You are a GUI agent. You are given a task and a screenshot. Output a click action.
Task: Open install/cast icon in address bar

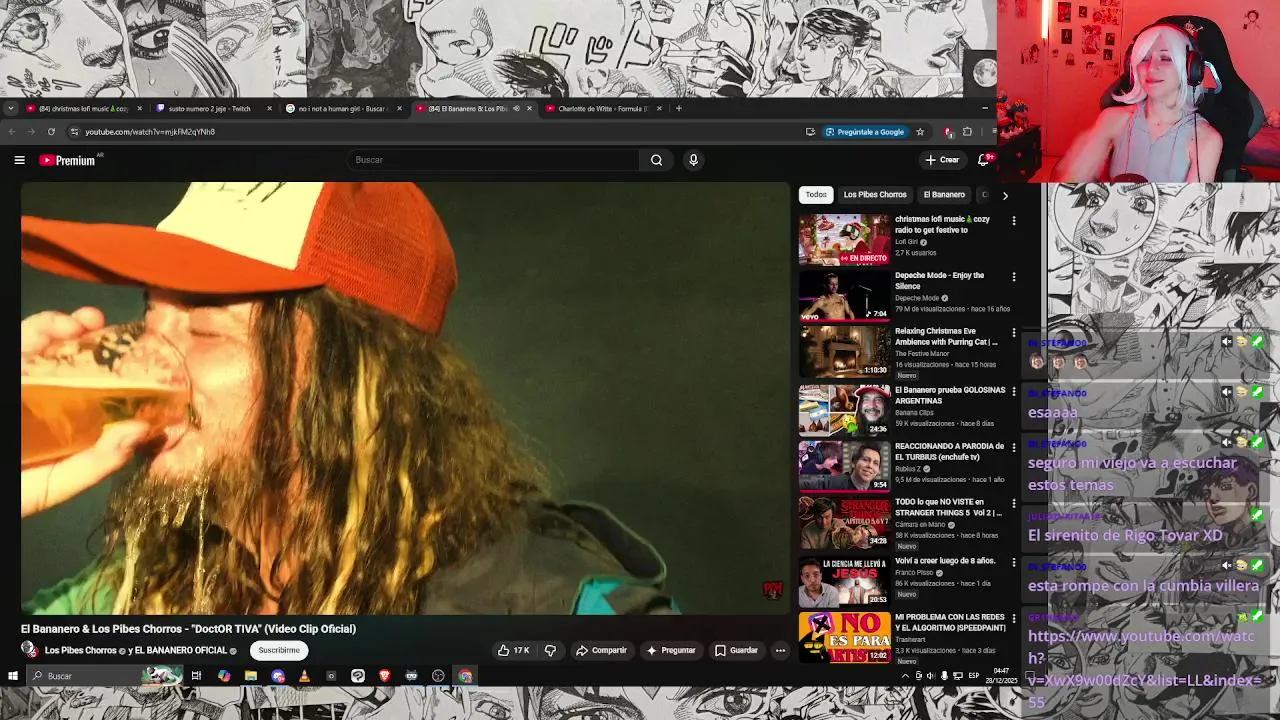coord(810,131)
